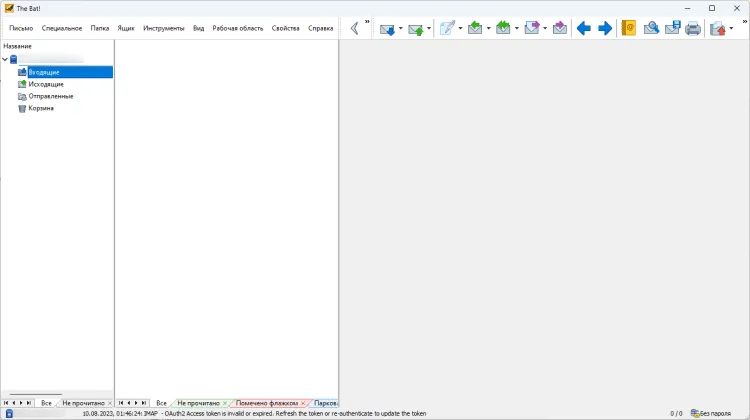Viewport: 750px width, 420px height.
Task: Click the collapse left angle bracket icon
Action: point(354,28)
